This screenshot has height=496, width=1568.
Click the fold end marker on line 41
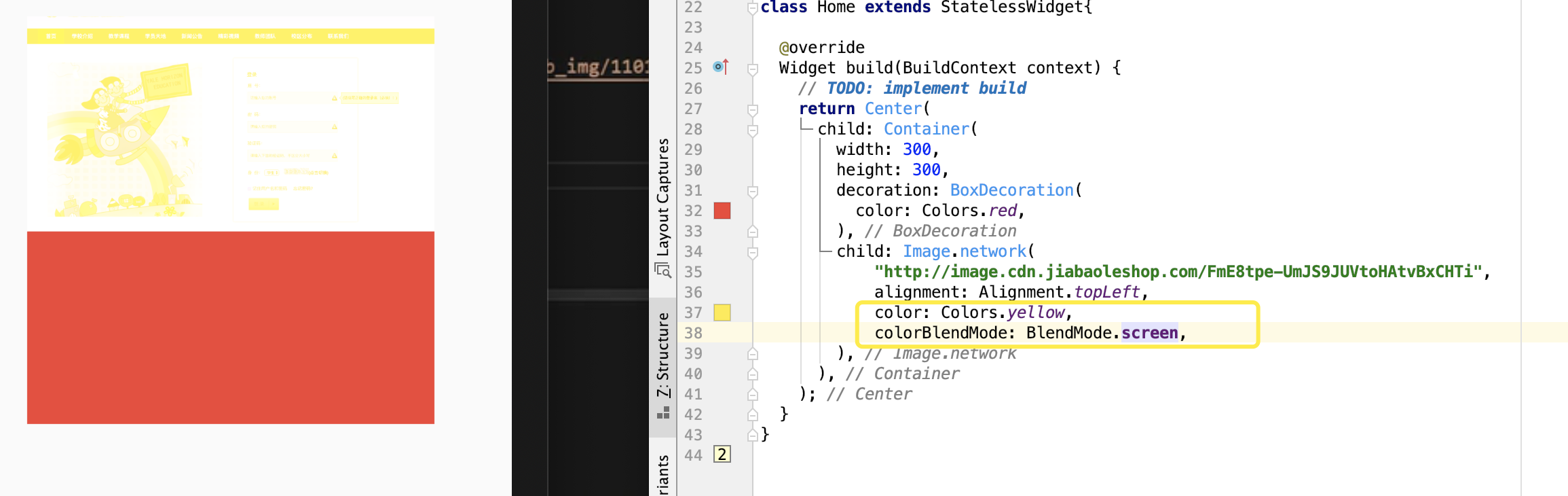coord(753,395)
